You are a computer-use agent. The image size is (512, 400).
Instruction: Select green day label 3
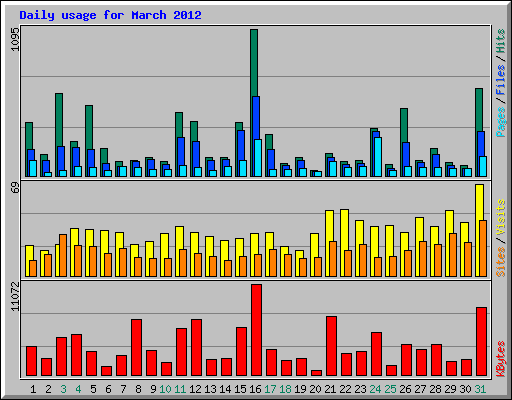click(x=63, y=389)
